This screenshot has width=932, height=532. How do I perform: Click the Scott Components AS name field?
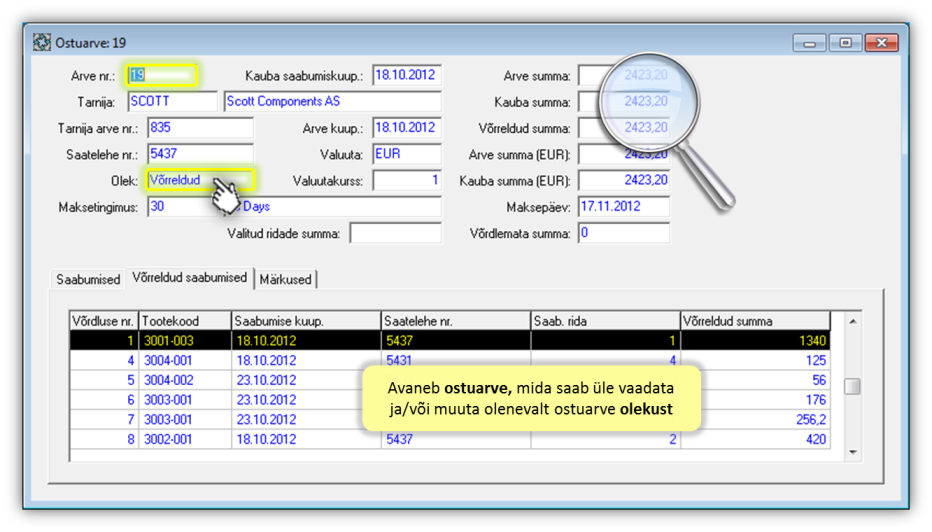[x=333, y=101]
